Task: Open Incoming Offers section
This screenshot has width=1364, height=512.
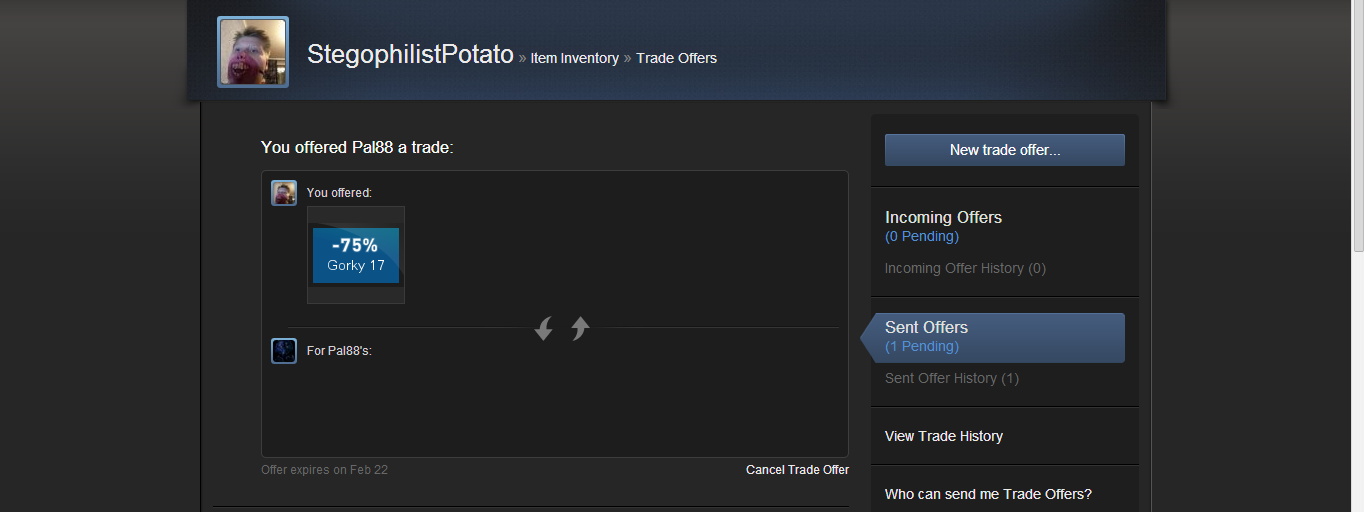Action: pos(943,217)
